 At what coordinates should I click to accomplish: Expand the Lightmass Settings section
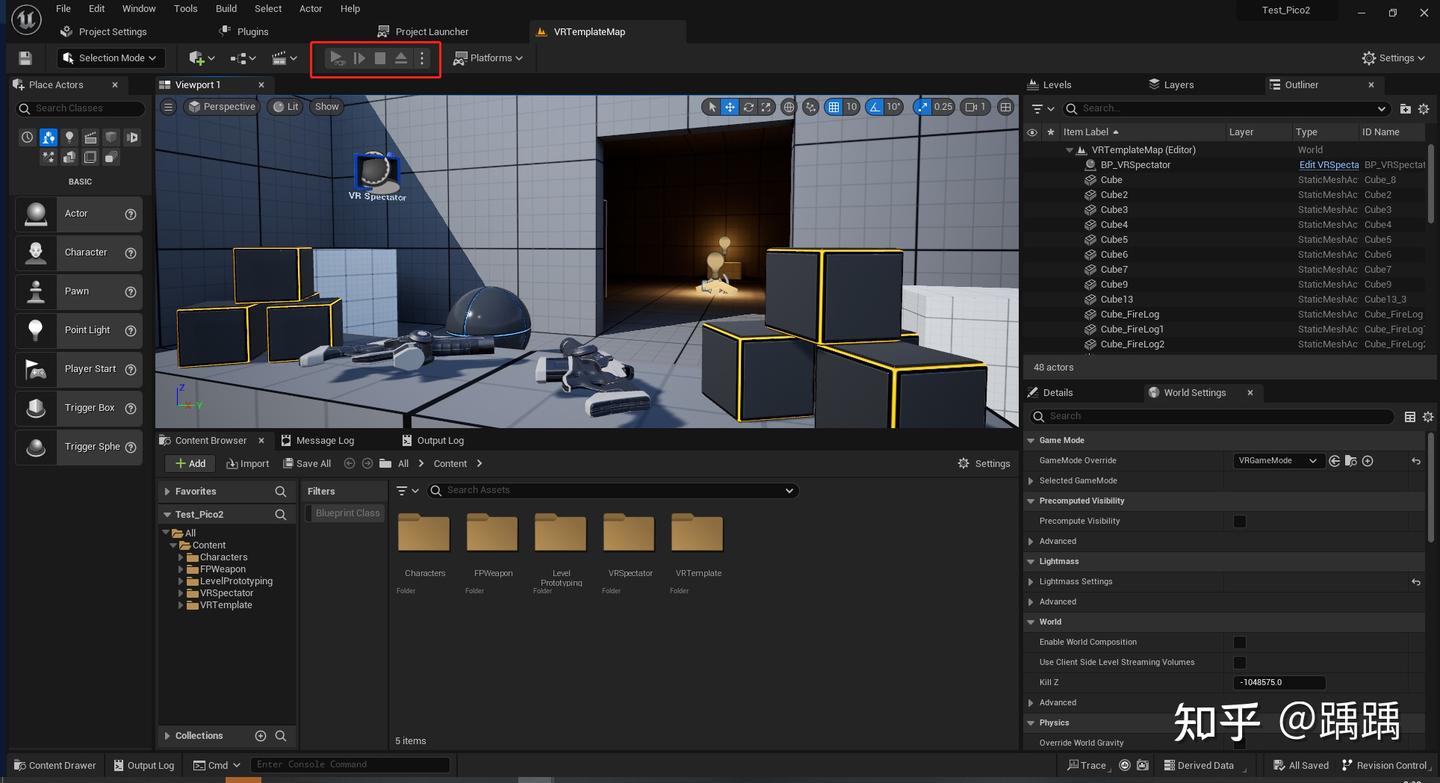click(x=1031, y=582)
